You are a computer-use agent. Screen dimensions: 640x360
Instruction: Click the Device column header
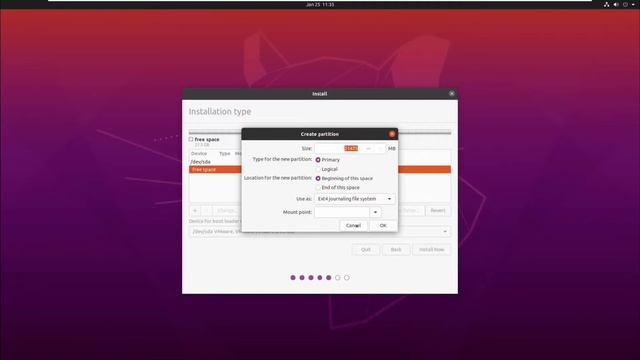(x=199, y=153)
